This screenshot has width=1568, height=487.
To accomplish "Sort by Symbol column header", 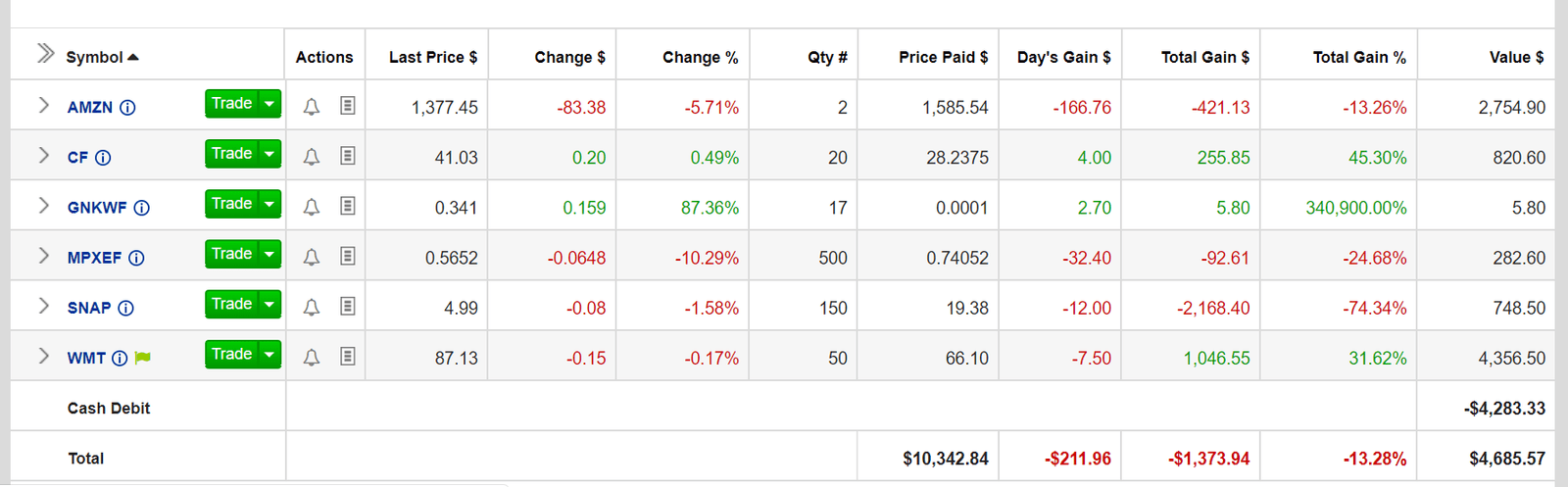I will pyautogui.click(x=102, y=58).
